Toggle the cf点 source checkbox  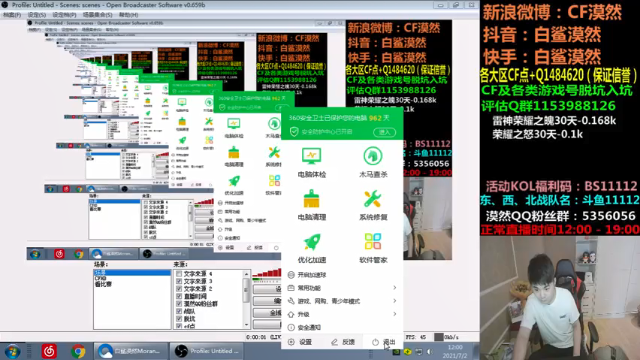pos(179,326)
